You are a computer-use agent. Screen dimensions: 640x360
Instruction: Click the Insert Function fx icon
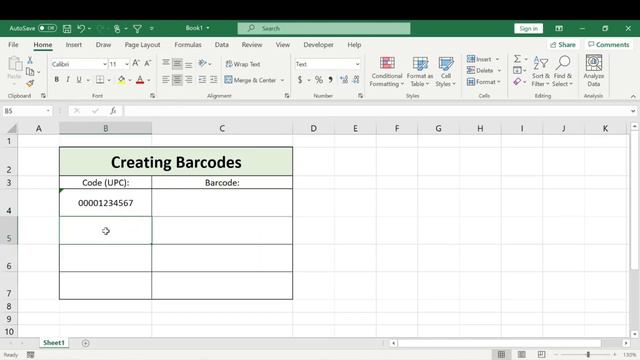[x=113, y=111]
